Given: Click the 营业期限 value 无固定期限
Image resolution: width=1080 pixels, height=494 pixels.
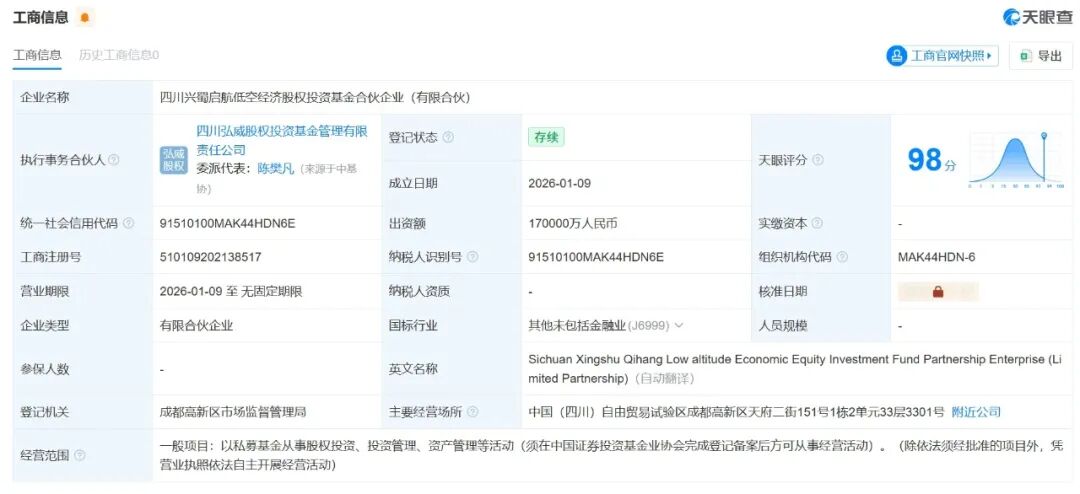Looking at the screenshot, I should (x=271, y=291).
